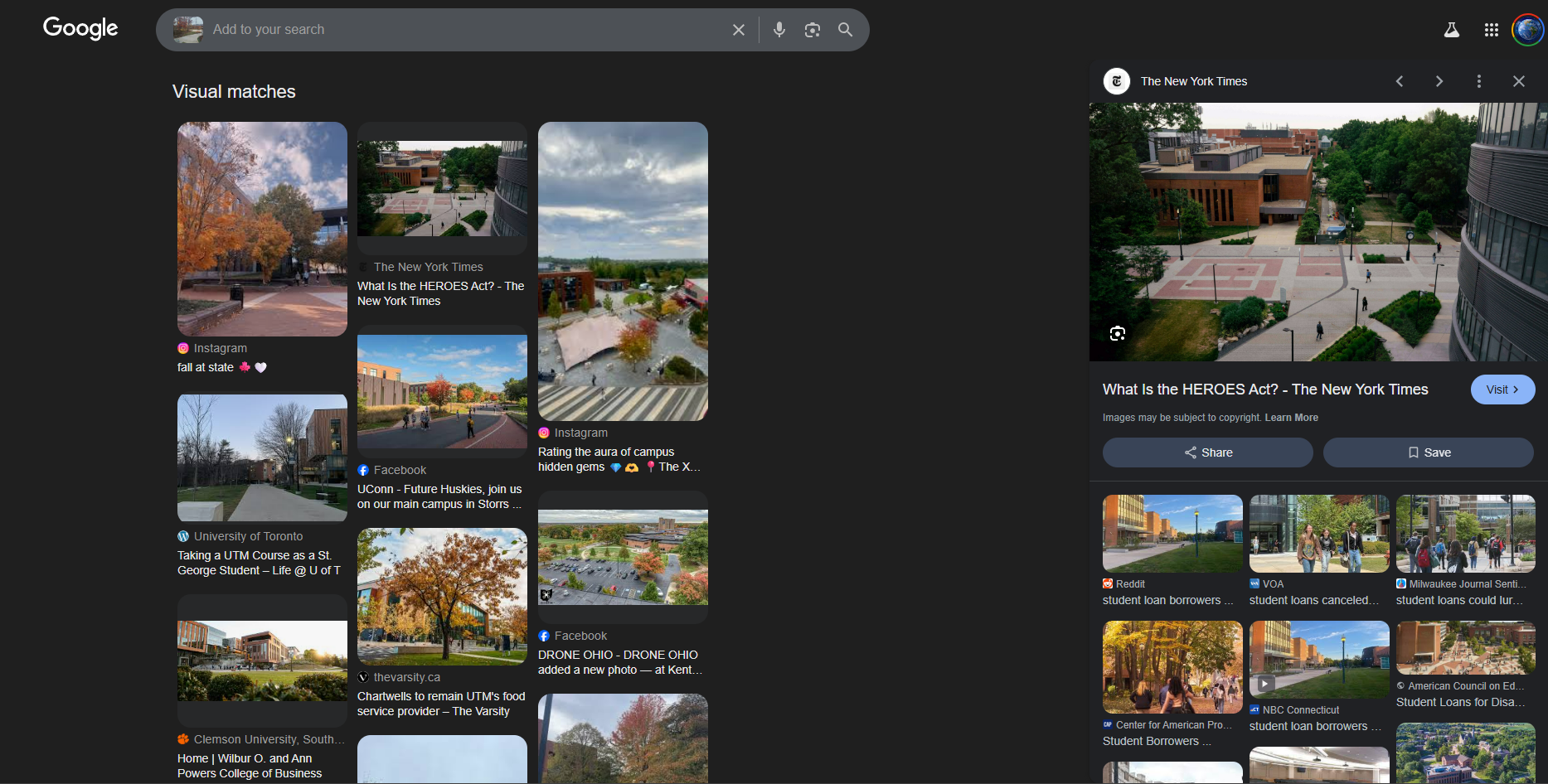Go to the next image in panel

(1439, 81)
